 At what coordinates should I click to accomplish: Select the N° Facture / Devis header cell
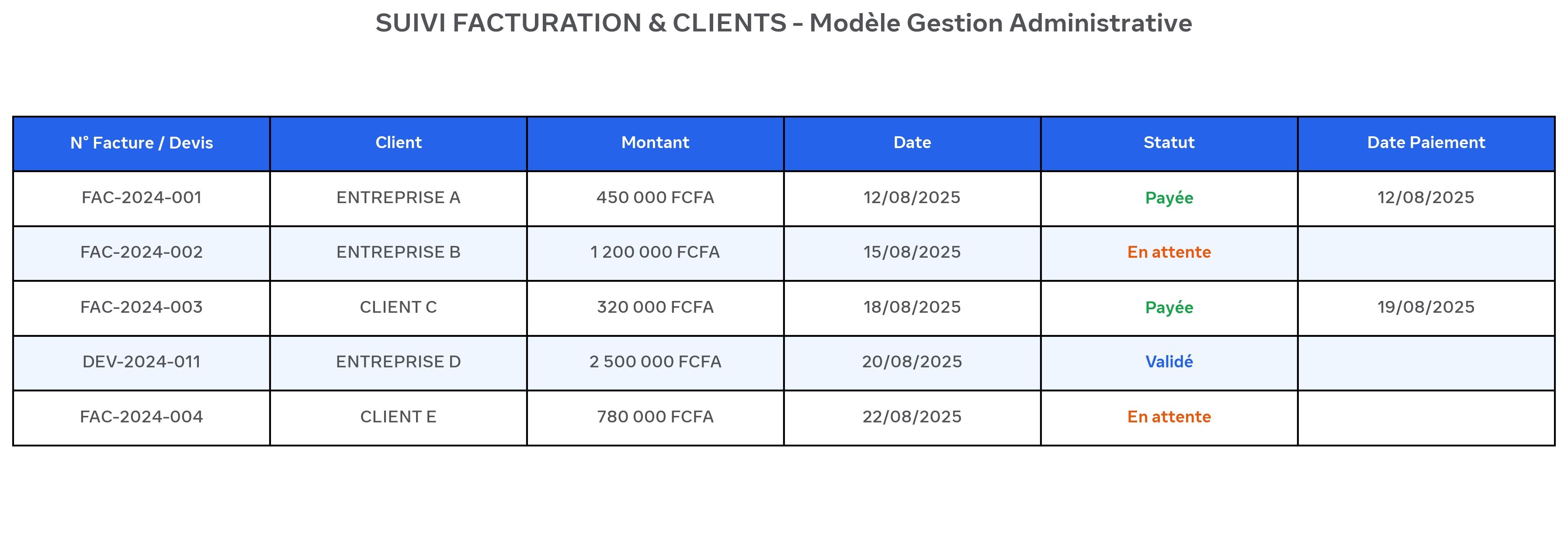(x=141, y=144)
